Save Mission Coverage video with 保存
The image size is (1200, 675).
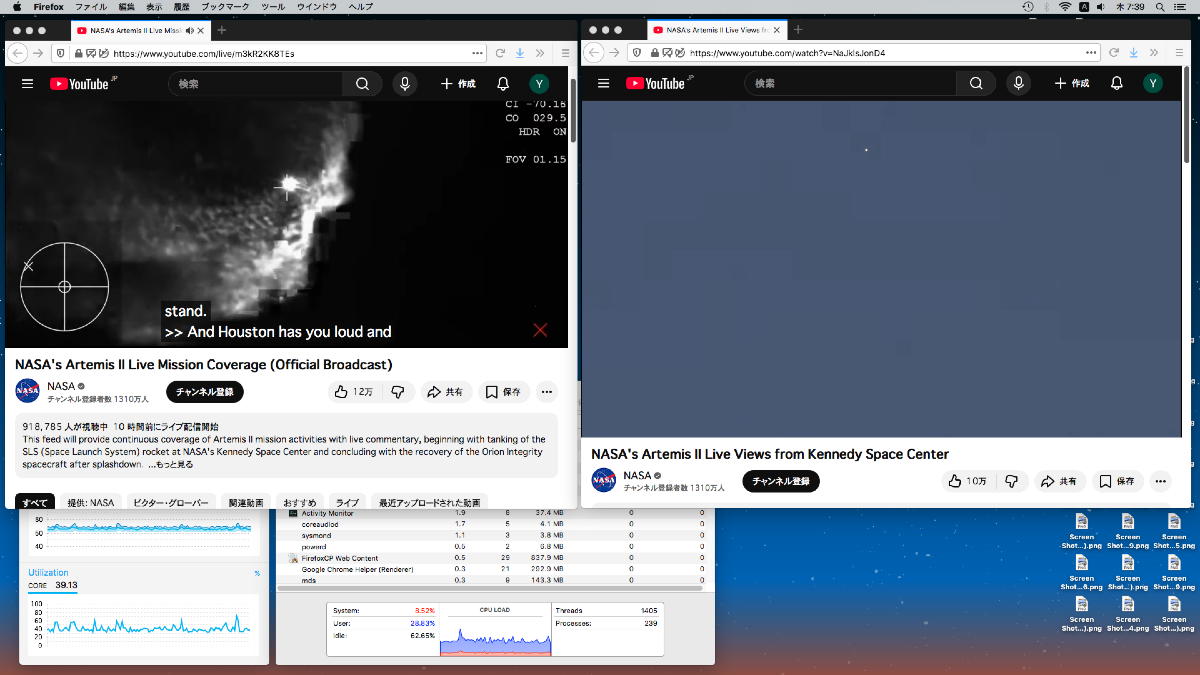point(504,392)
